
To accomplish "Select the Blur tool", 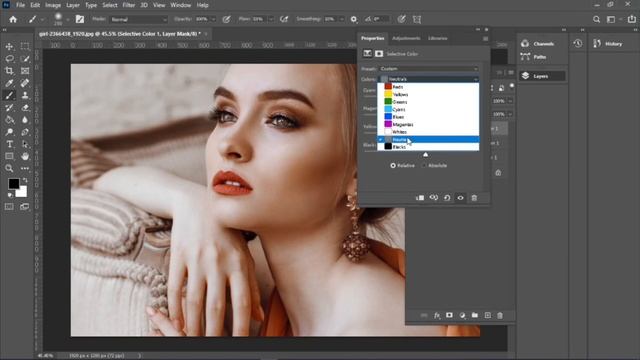I will 25,120.
